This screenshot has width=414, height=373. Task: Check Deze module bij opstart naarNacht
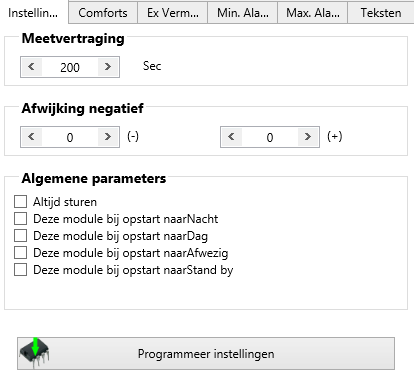(20, 219)
